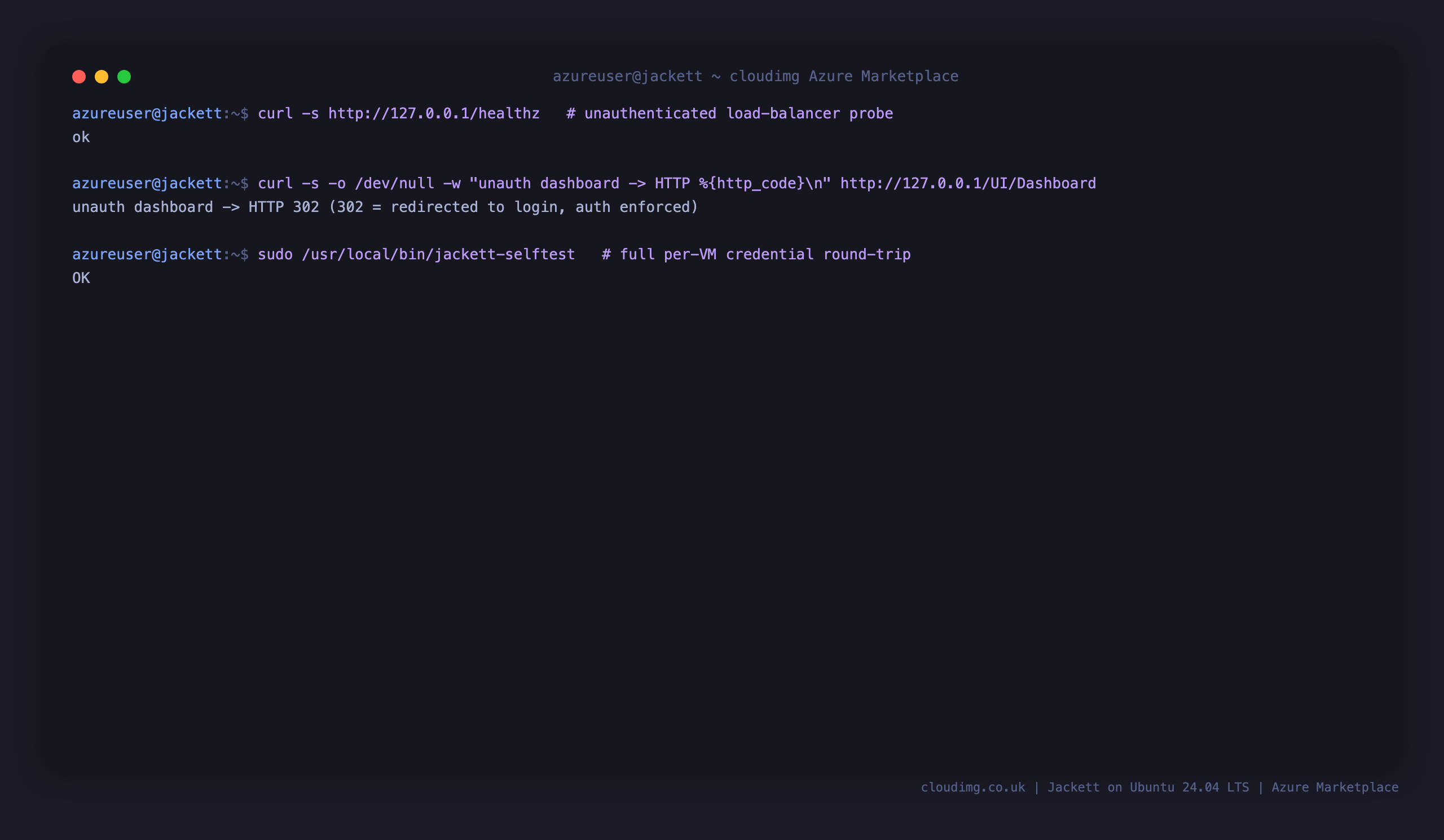This screenshot has width=1444, height=840.
Task: Click the sudo jackett-selftest command
Action: tap(416, 254)
